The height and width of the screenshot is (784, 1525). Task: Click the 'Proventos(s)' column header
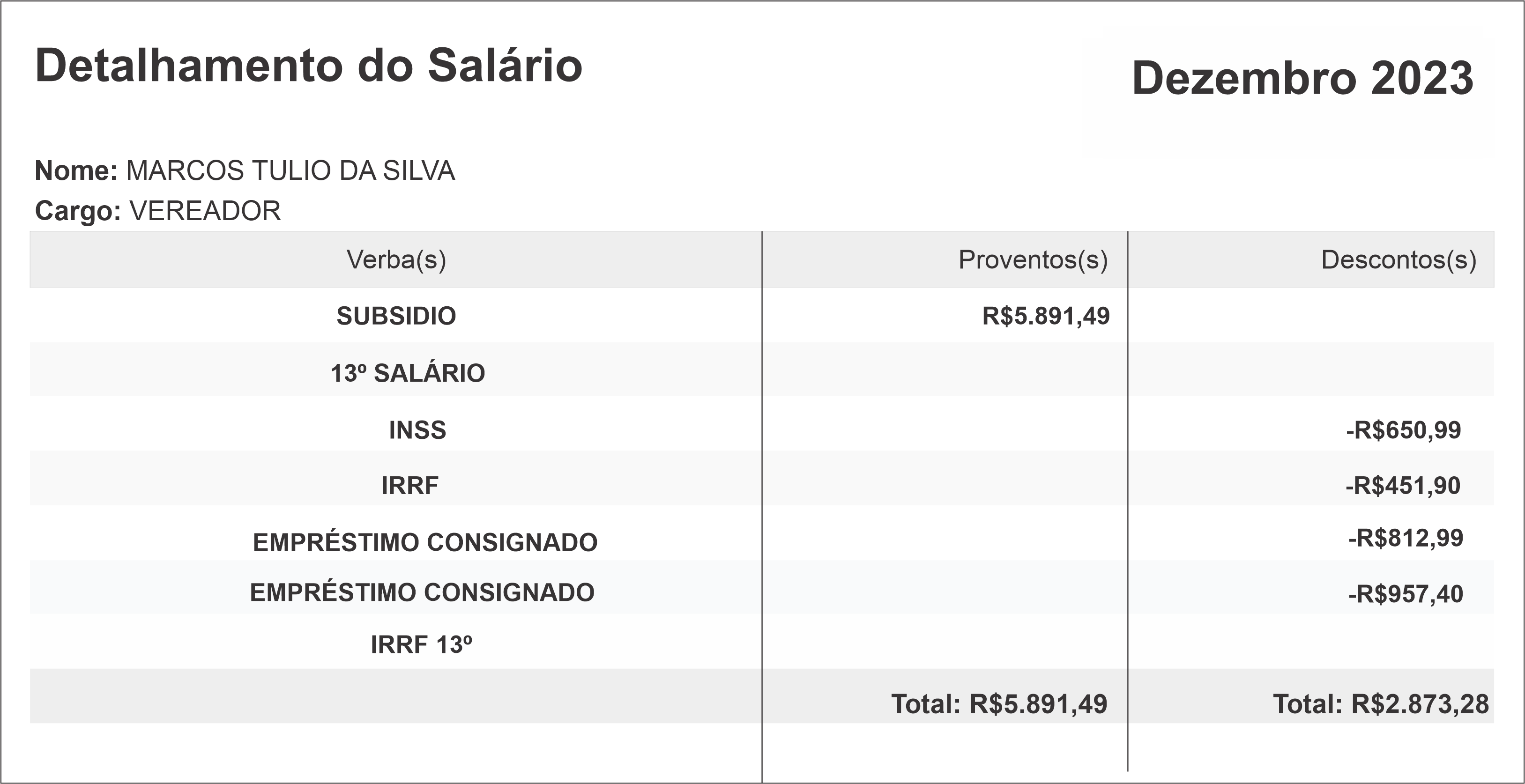coord(1033,260)
